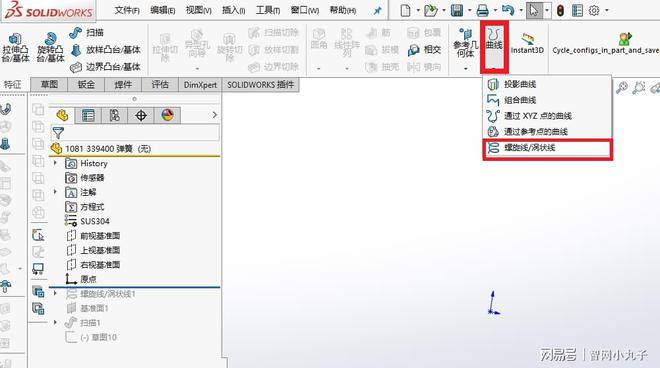Click the Select cursor tool
The height and width of the screenshot is (368, 660).
pos(534,10)
